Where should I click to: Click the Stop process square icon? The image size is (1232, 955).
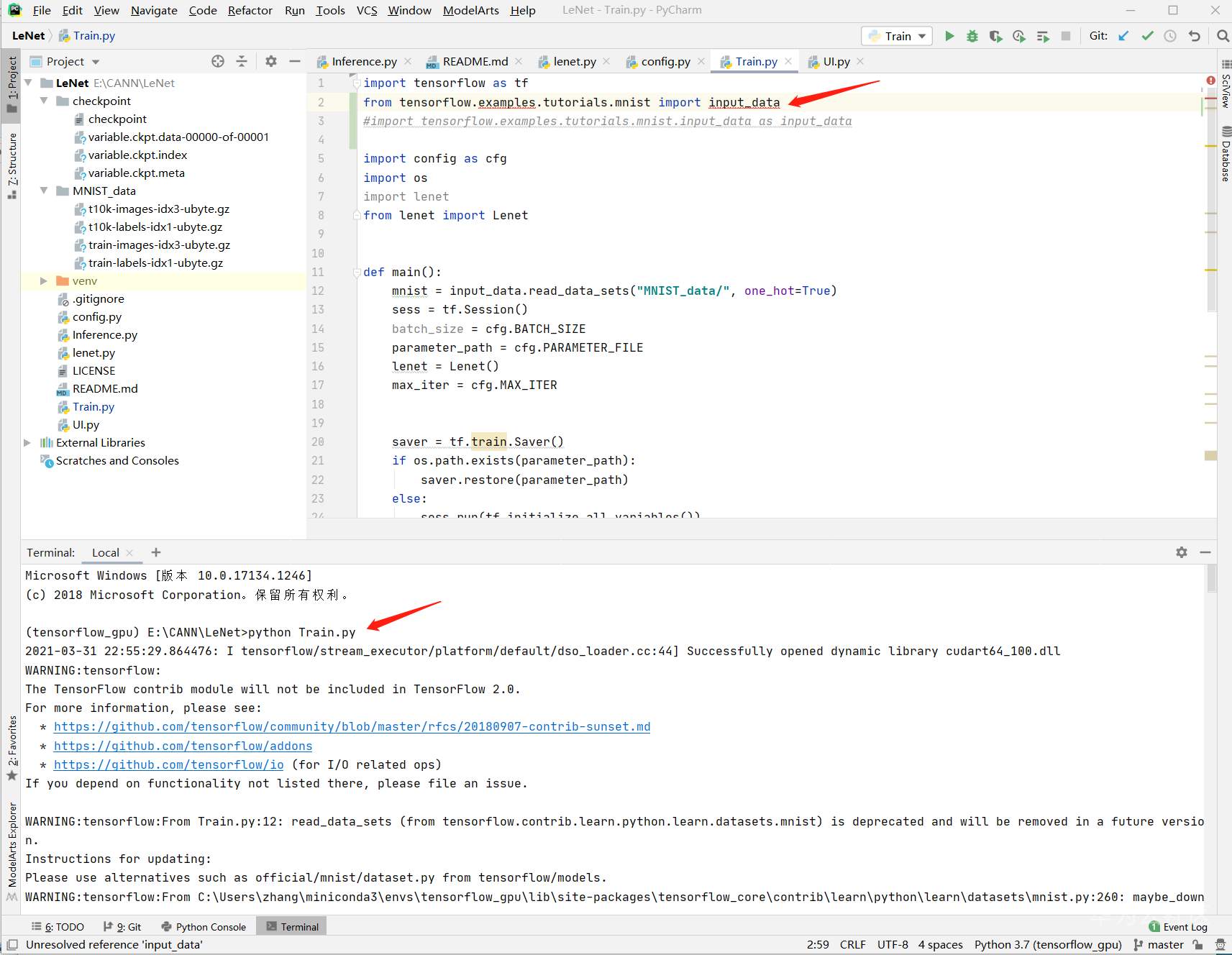point(1066,36)
